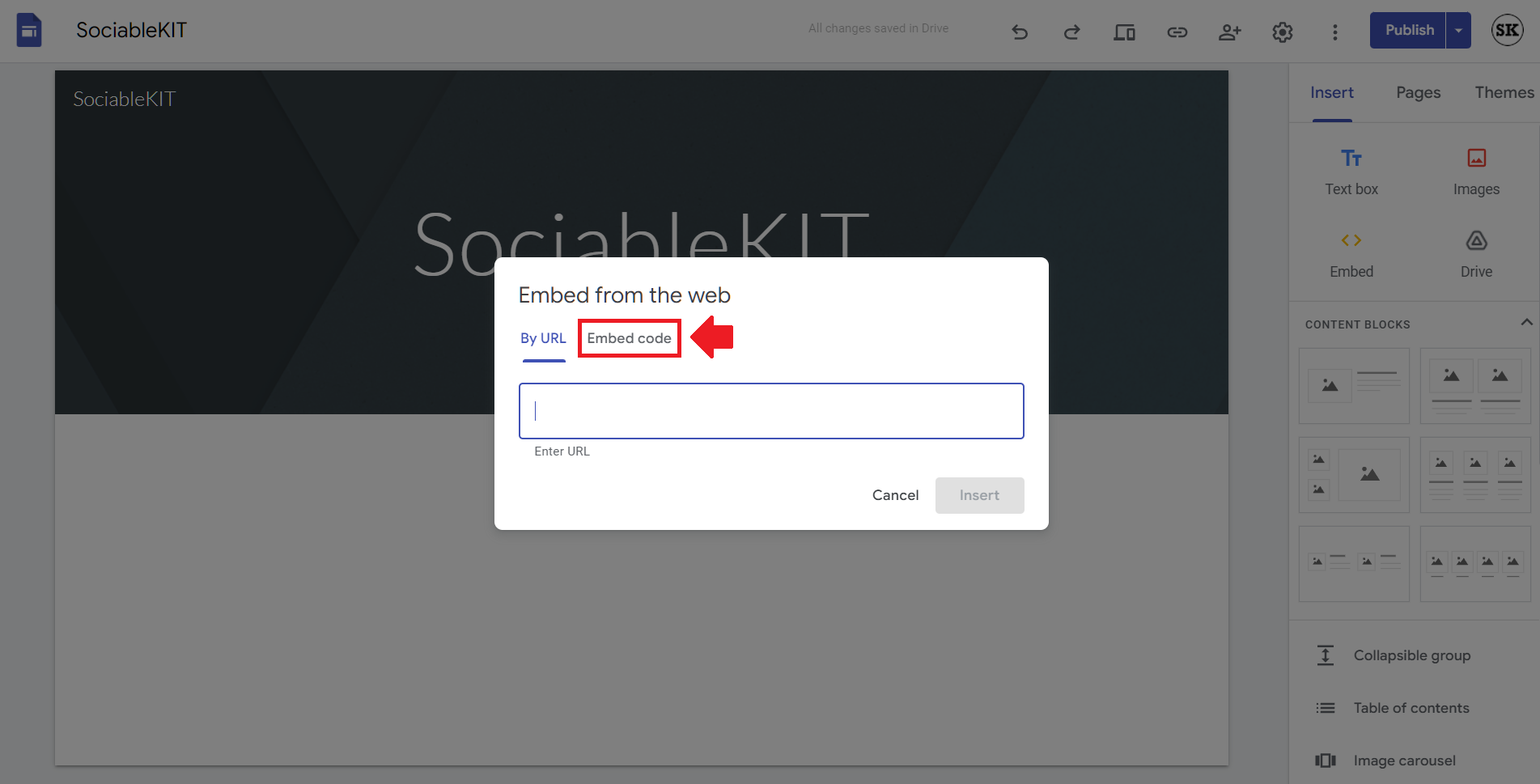
Task: Click the Publish button
Action: point(1408,31)
